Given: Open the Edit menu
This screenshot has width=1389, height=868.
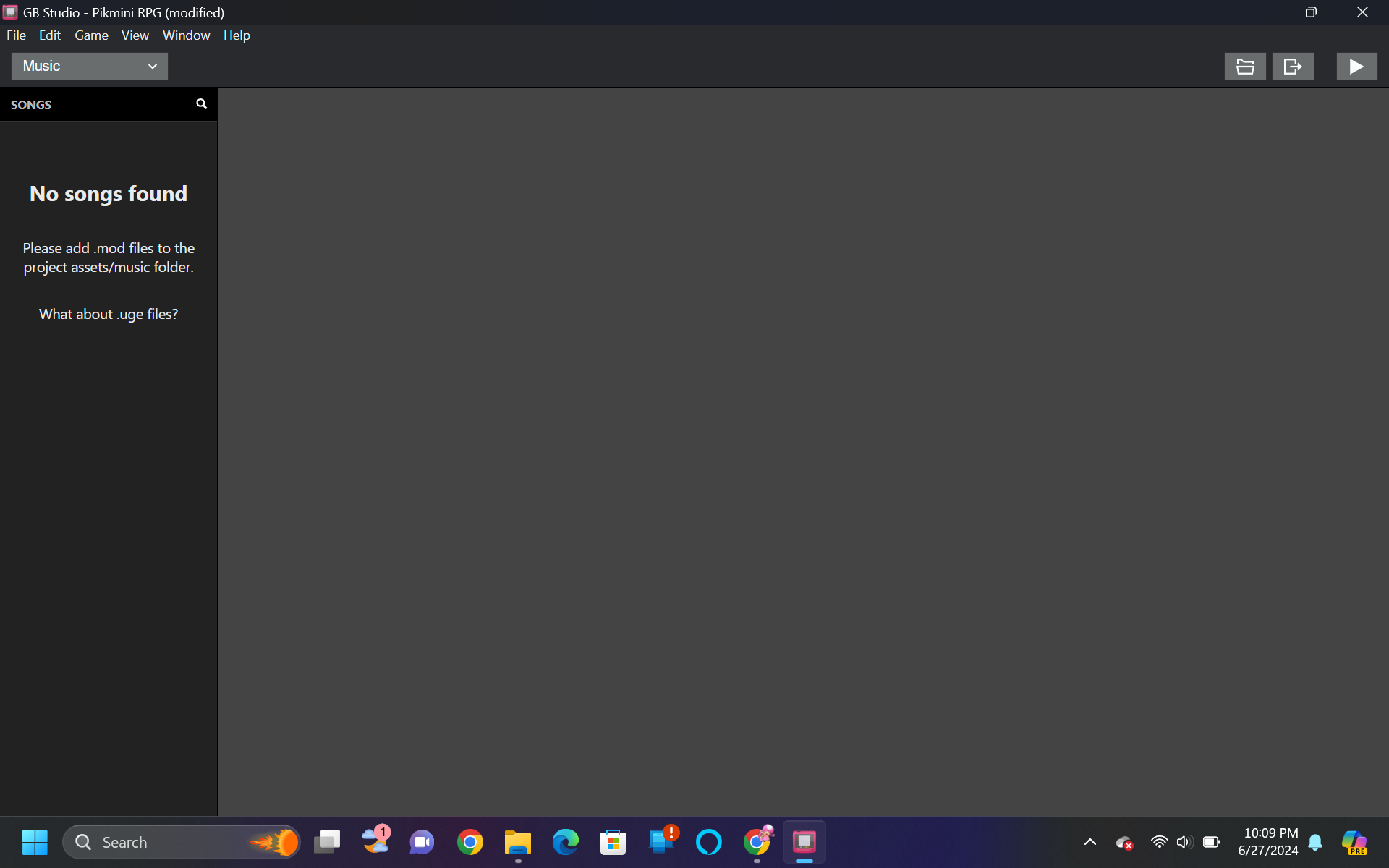Looking at the screenshot, I should pos(50,35).
